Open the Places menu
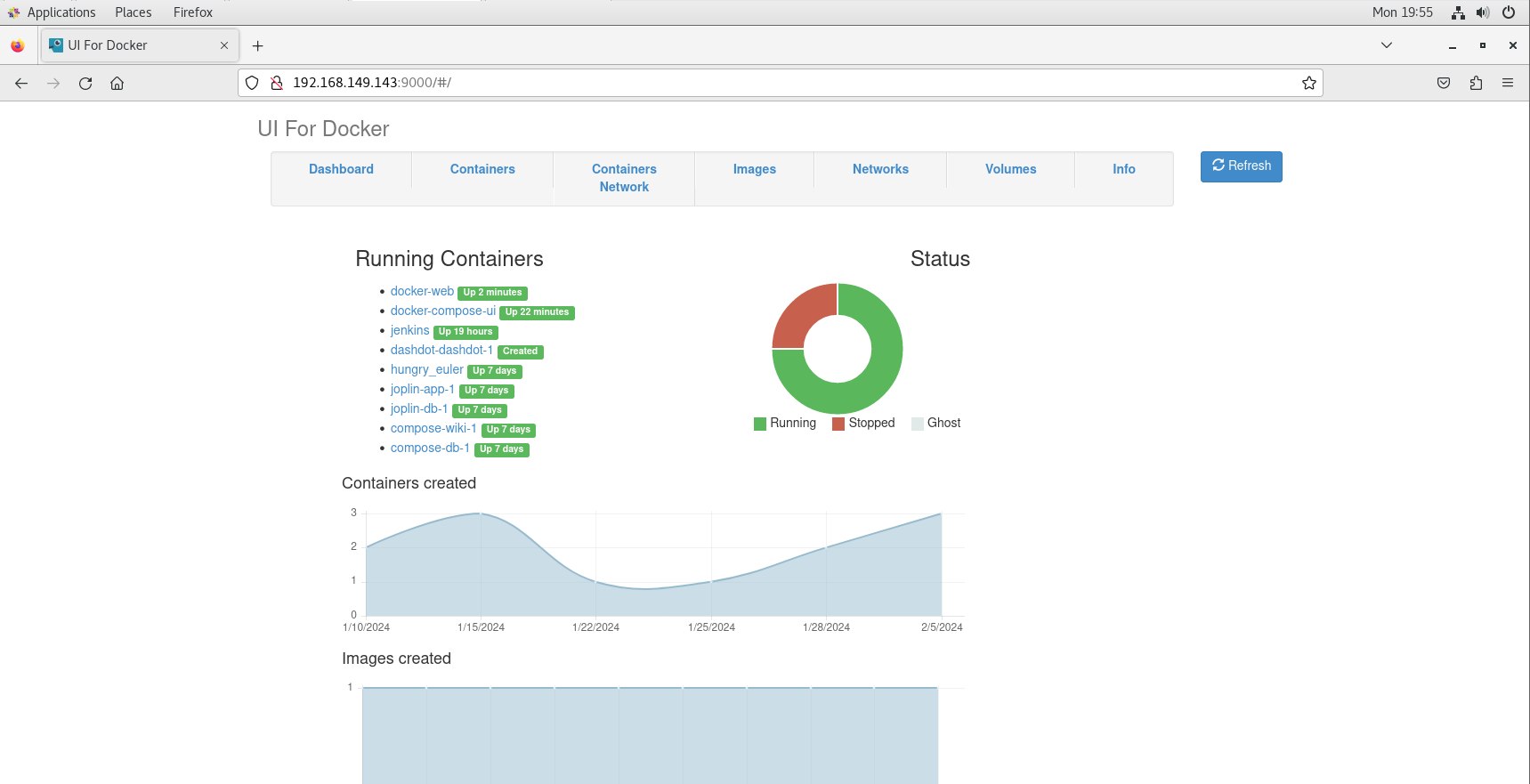This screenshot has width=1530, height=784. tap(134, 12)
